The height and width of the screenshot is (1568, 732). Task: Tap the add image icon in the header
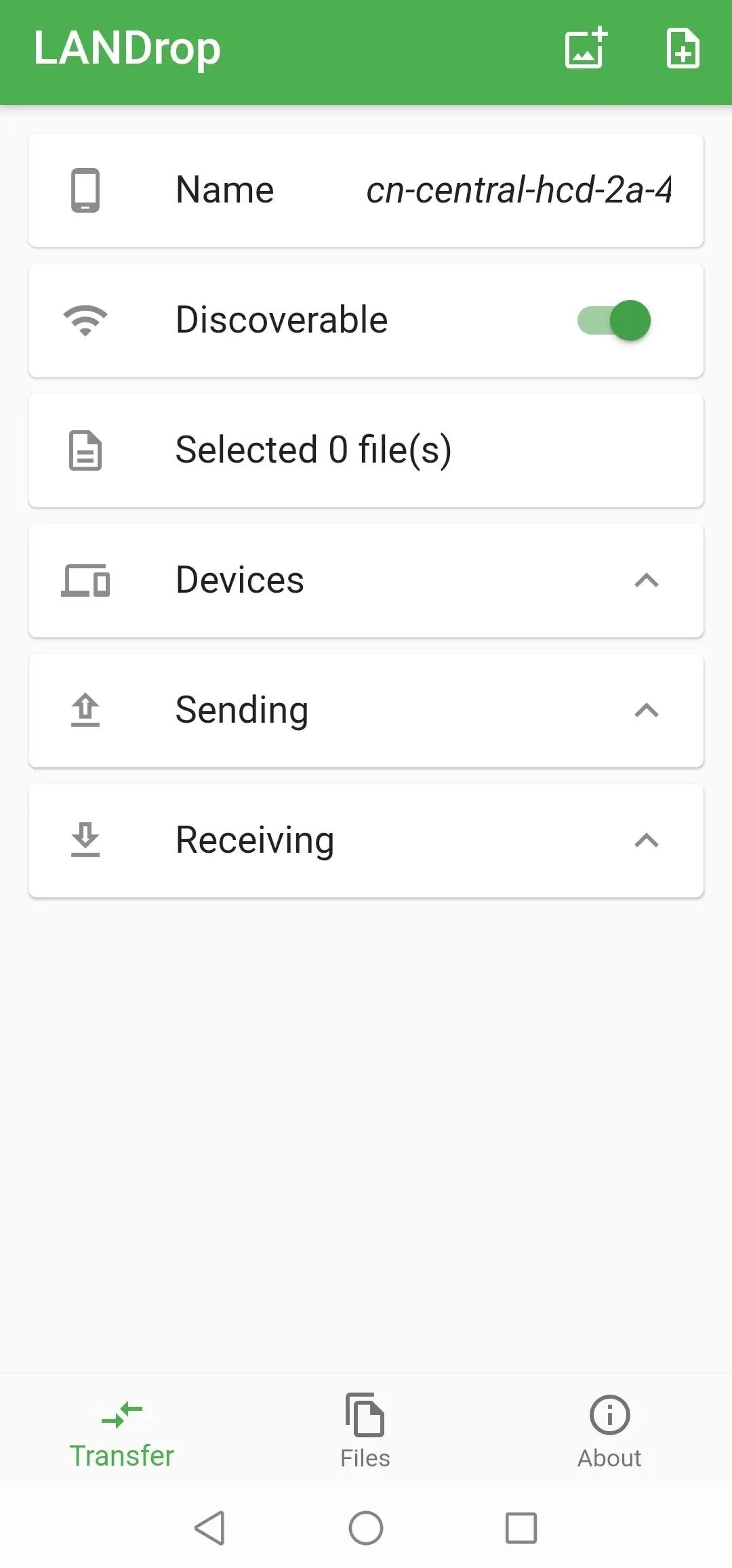(x=586, y=48)
